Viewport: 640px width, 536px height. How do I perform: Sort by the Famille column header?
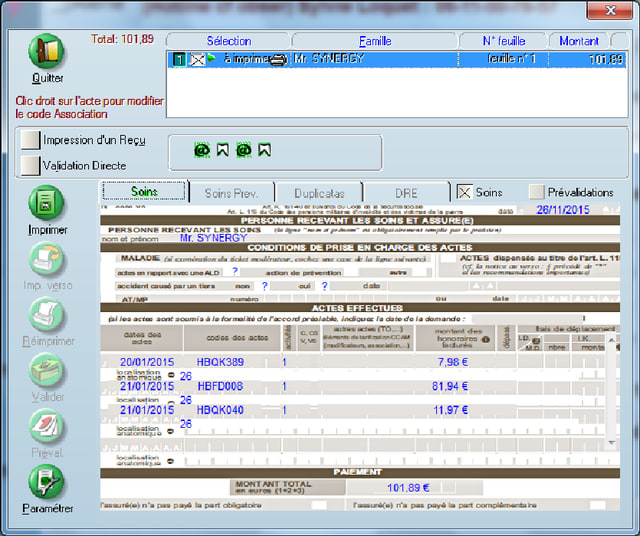(x=374, y=41)
